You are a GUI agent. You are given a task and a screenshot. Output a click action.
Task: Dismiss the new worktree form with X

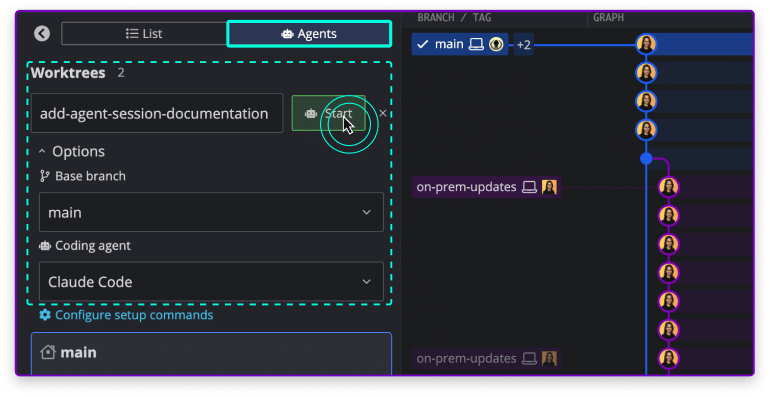tap(383, 113)
